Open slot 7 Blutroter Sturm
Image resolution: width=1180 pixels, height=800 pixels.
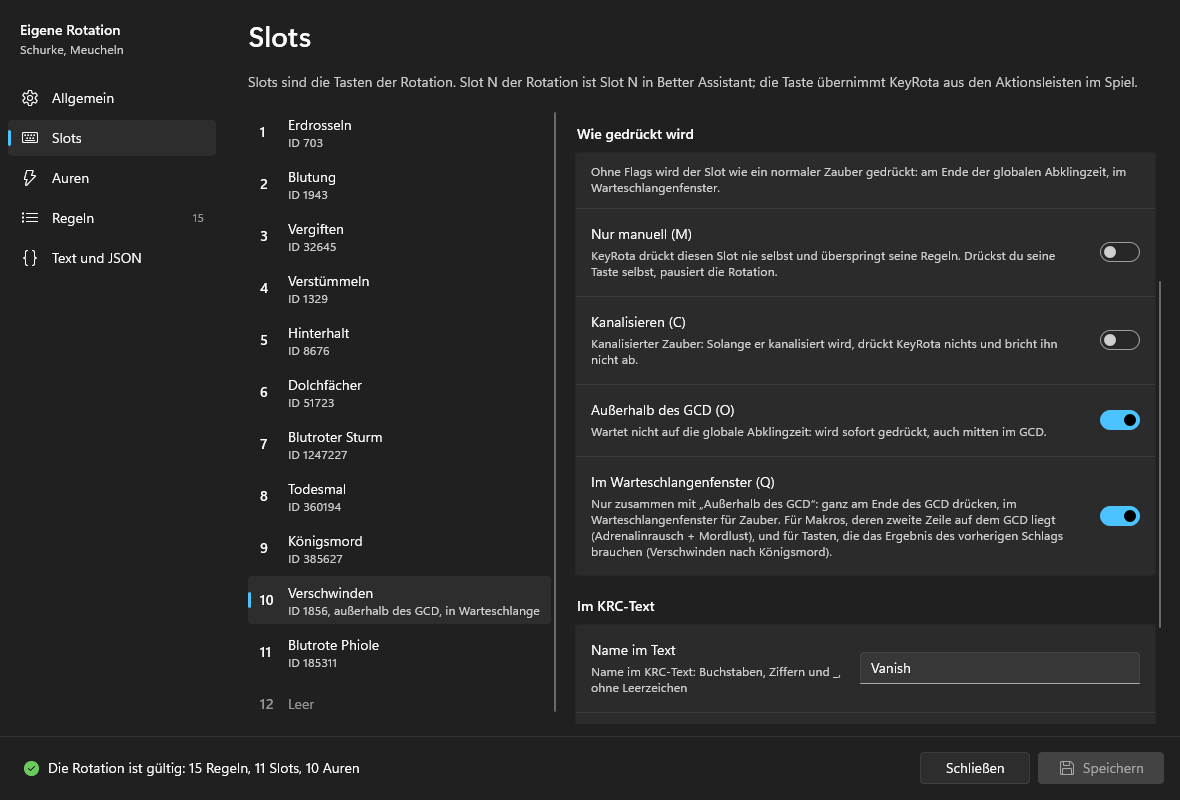pyautogui.click(x=399, y=445)
